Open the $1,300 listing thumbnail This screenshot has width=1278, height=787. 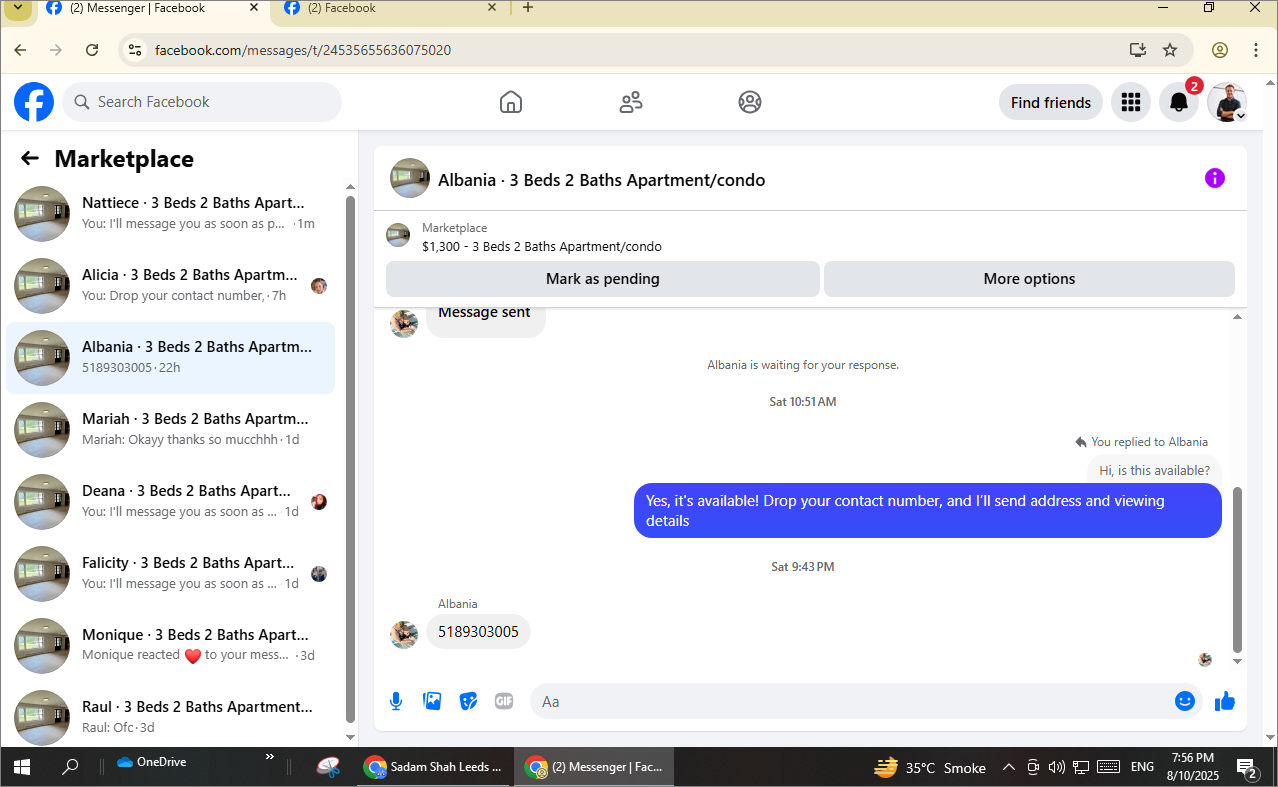click(x=398, y=235)
